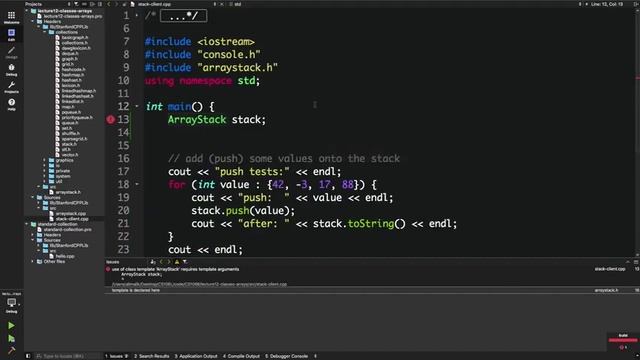
Task: Collapse the standard-collection project
Action: [27, 224]
